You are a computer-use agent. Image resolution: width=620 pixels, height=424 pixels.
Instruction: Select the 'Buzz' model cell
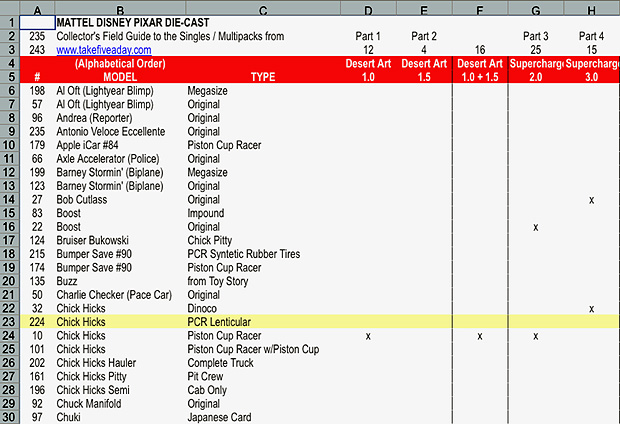click(67, 281)
